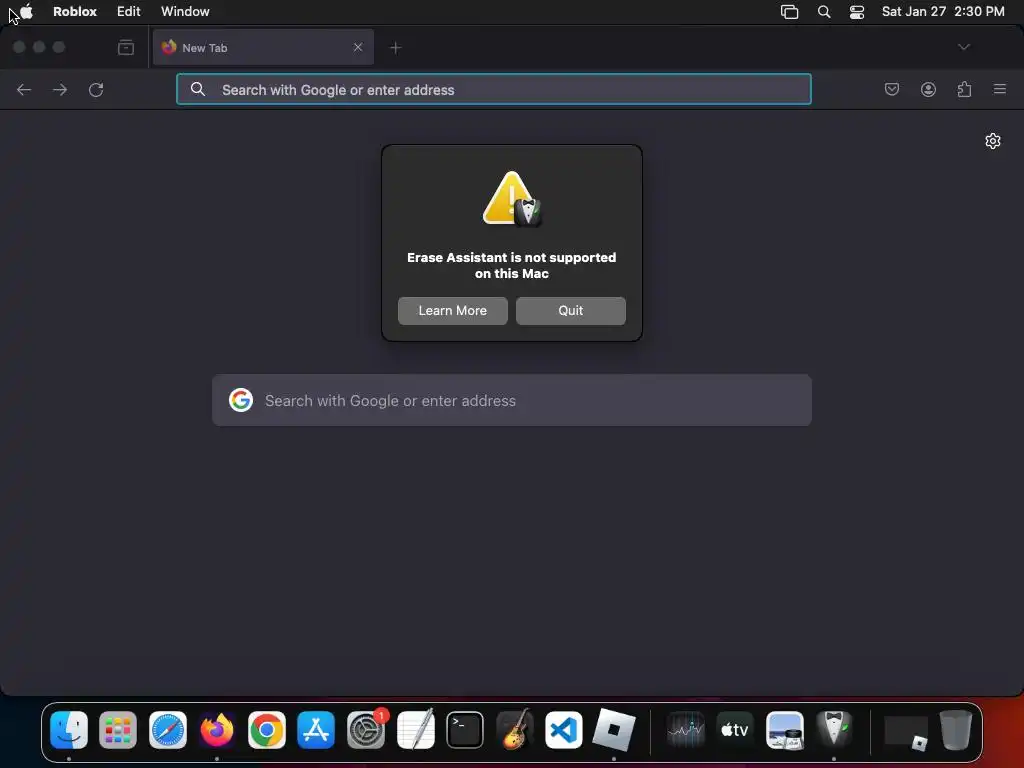This screenshot has height=768, width=1024.
Task: Open GarageBand from the Dock
Action: tap(515, 730)
